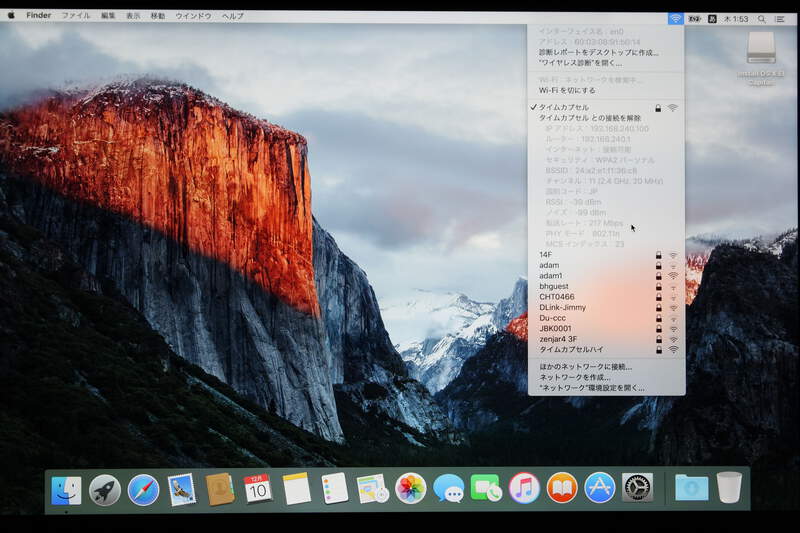
Task: Launch Launchpad rocket icon in Dock
Action: coord(105,489)
